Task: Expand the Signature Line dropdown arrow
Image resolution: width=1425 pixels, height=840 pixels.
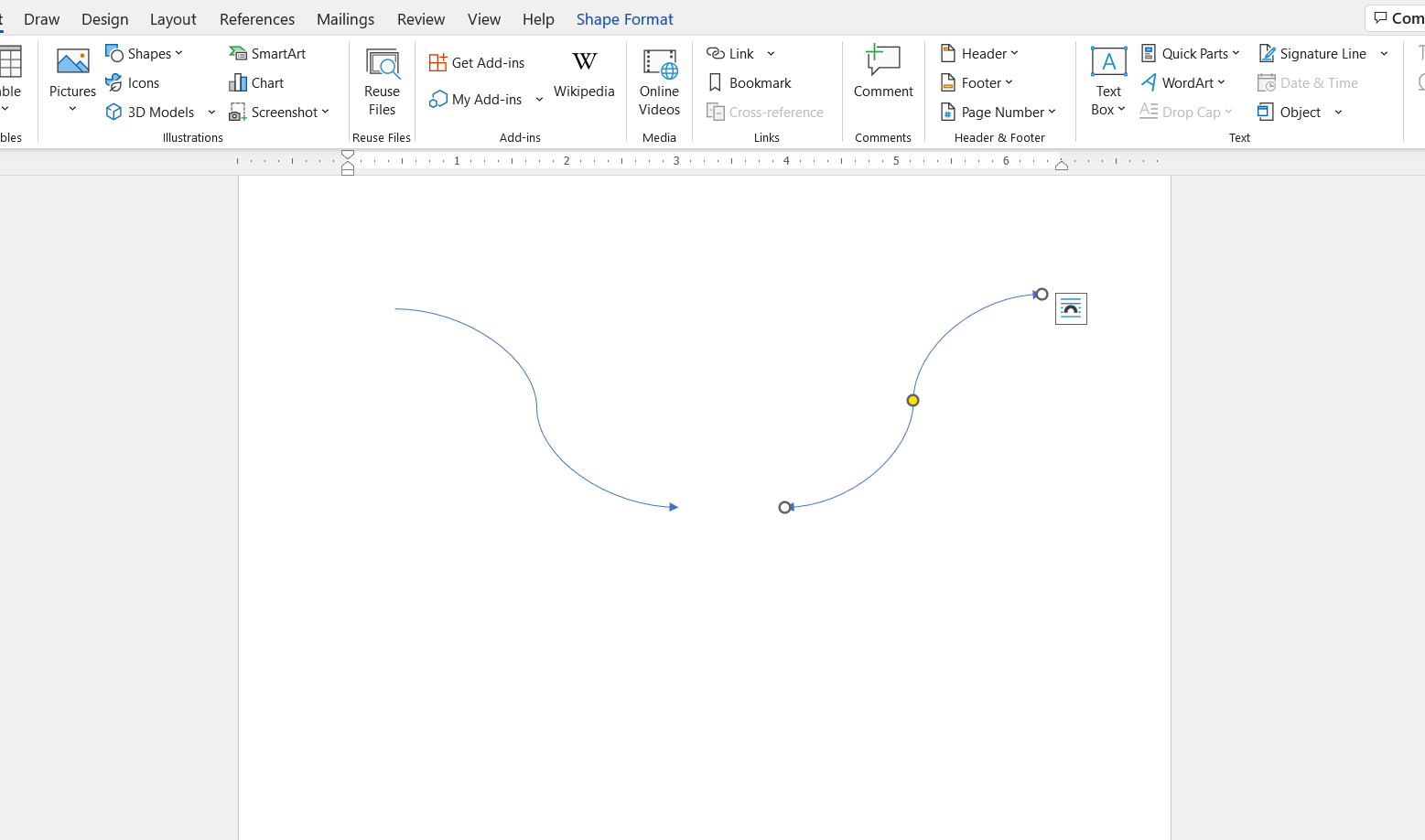Action: pos(1384,53)
